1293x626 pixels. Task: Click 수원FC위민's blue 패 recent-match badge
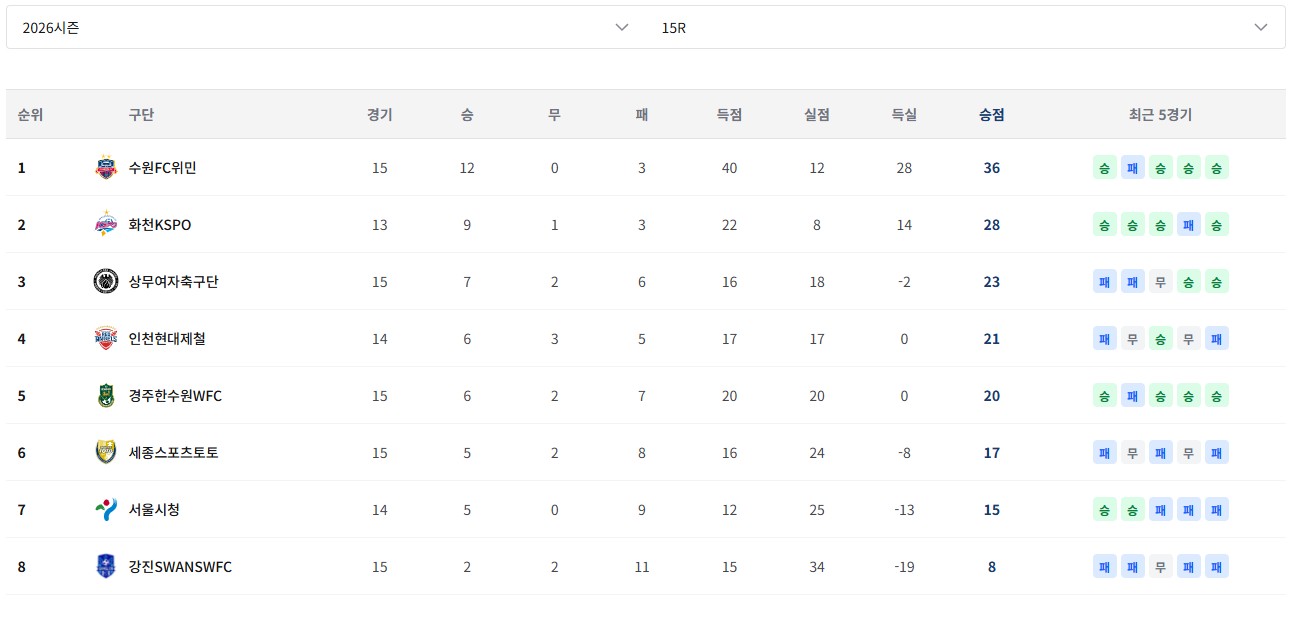pyautogui.click(x=1132, y=168)
